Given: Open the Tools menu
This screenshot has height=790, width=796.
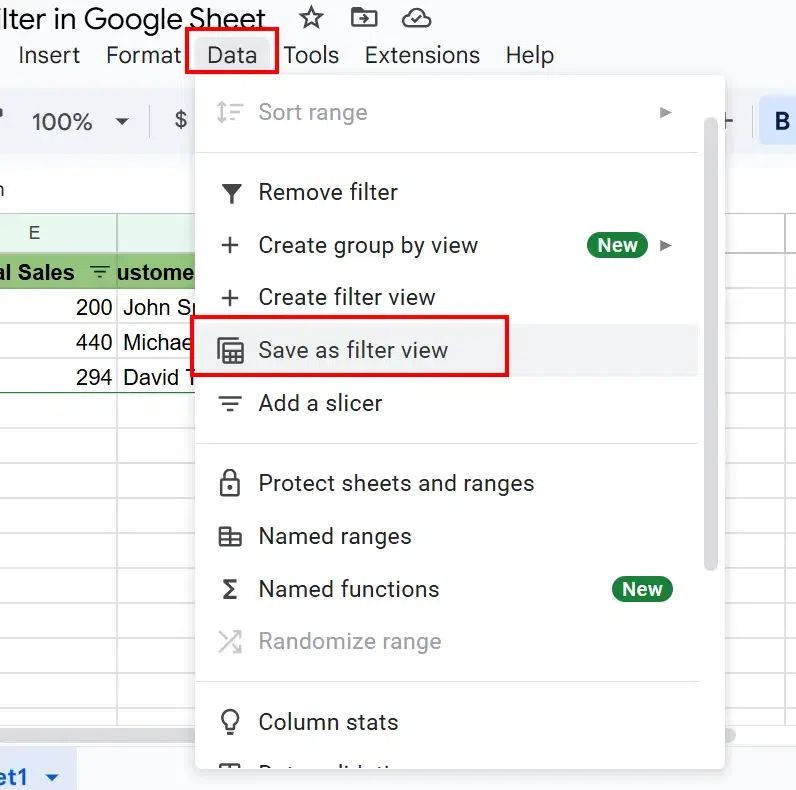Looking at the screenshot, I should pos(311,55).
